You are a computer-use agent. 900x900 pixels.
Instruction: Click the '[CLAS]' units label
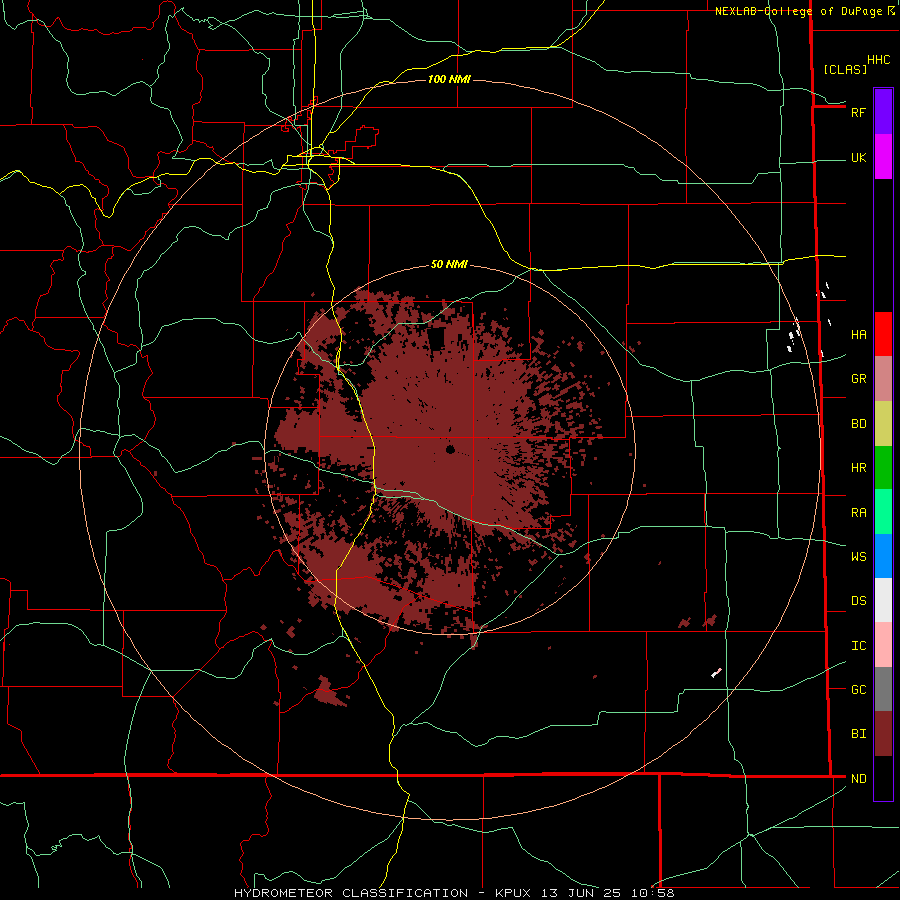click(x=845, y=69)
